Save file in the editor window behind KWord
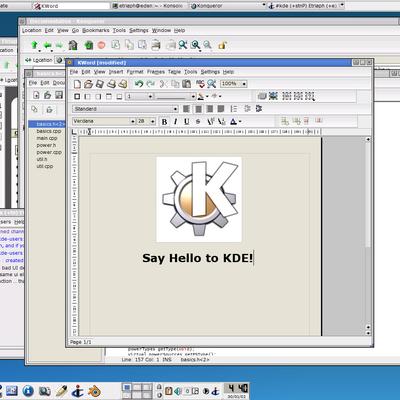The width and height of the screenshot is (400, 400). pyautogui.click(x=59, y=95)
